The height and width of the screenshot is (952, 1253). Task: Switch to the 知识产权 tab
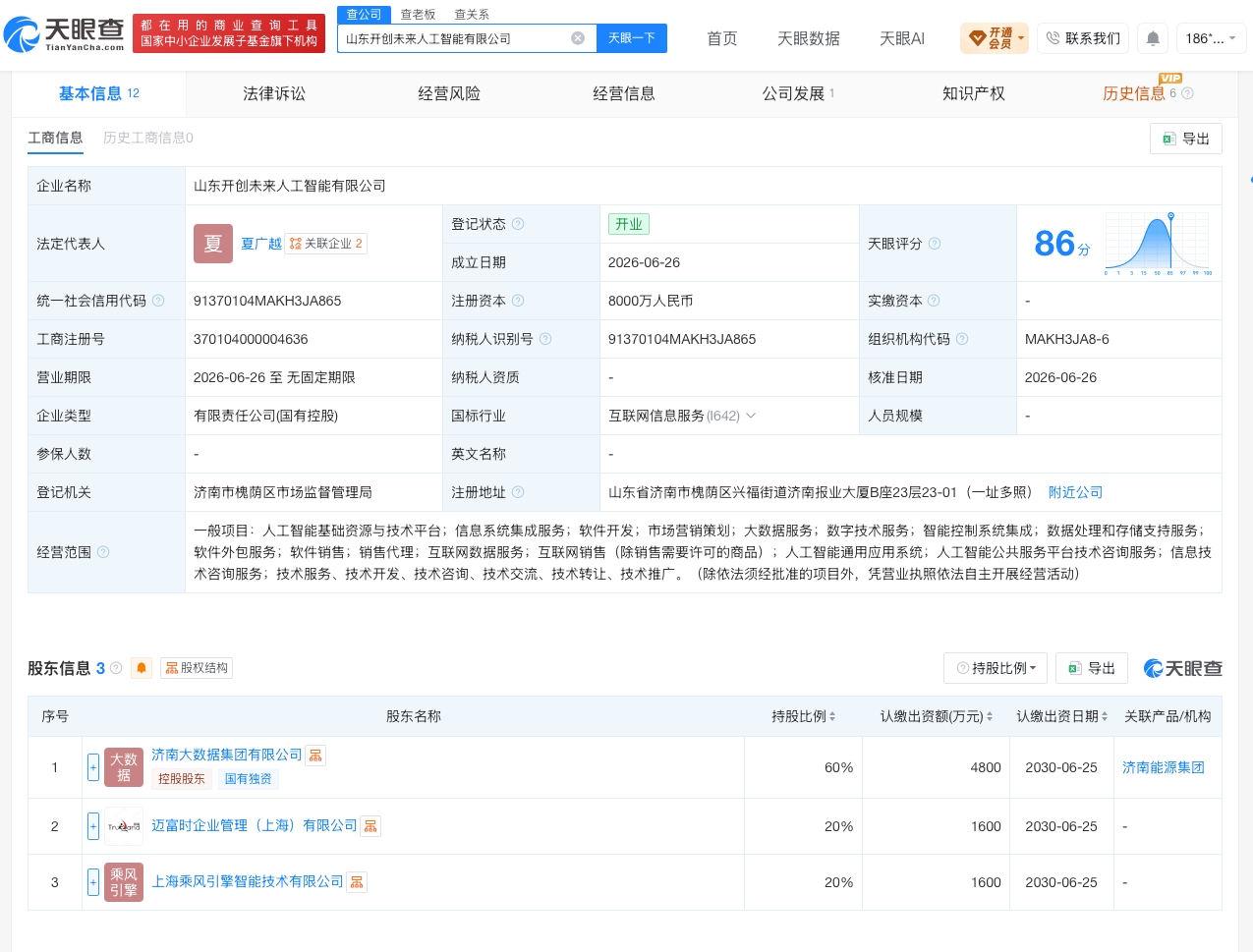[x=973, y=93]
